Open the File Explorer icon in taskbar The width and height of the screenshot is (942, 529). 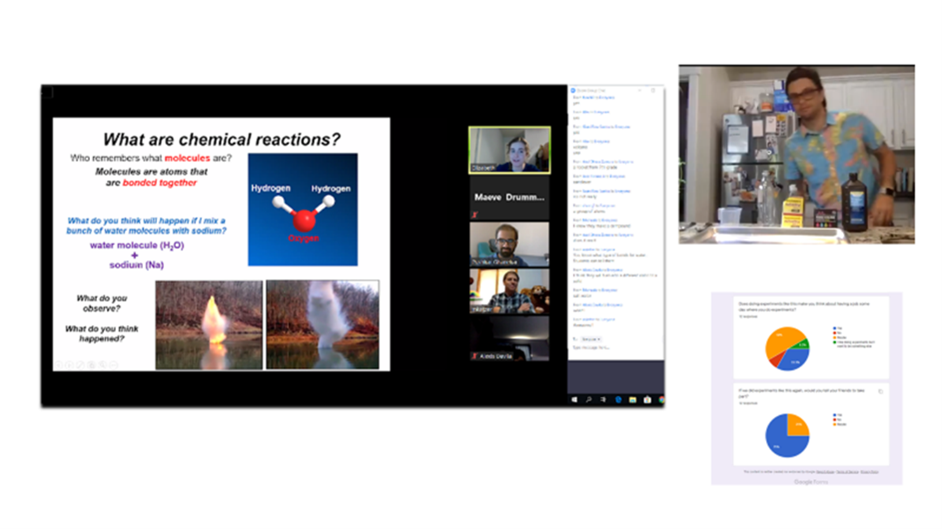633,400
